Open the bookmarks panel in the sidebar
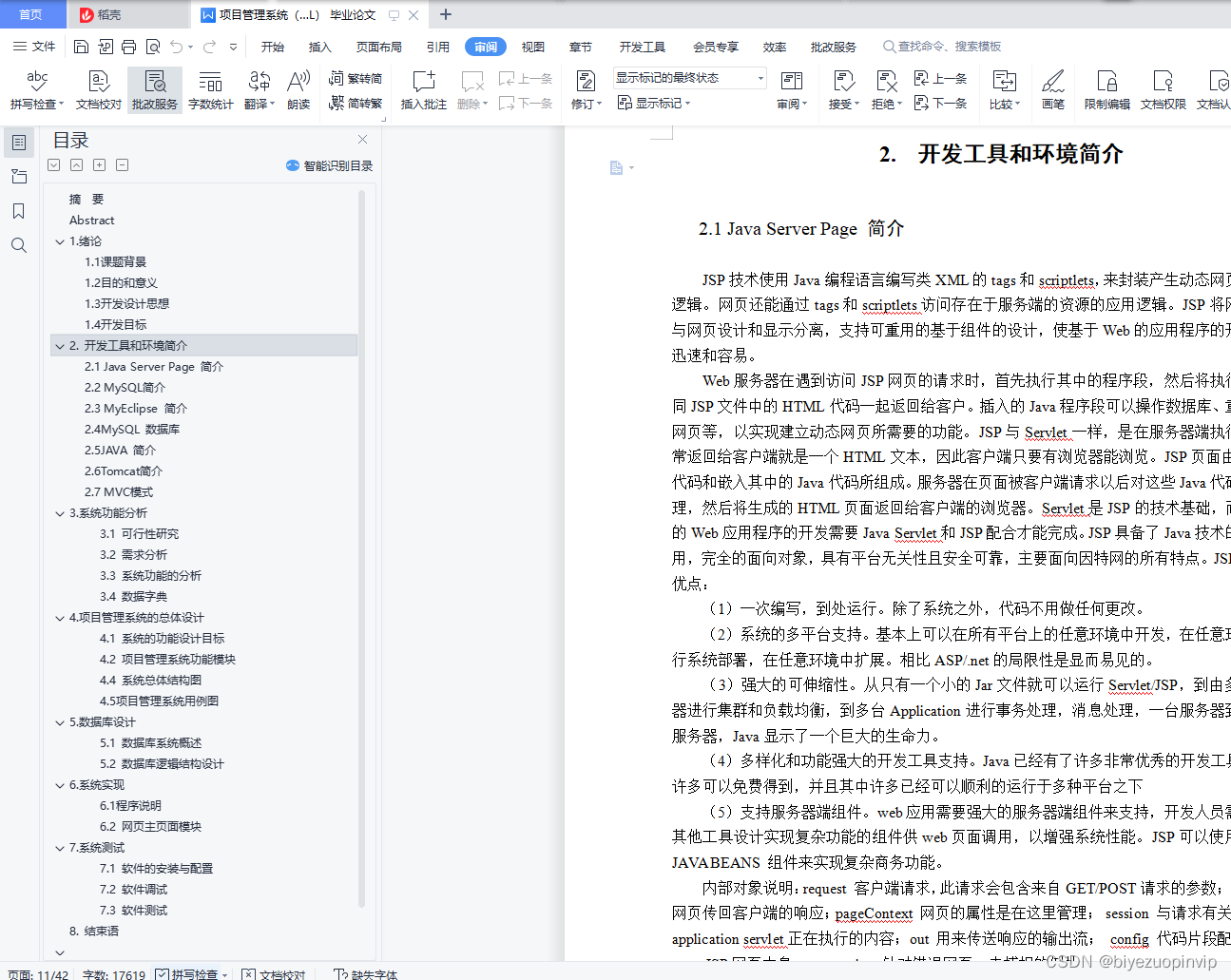The height and width of the screenshot is (980, 1231). click(x=18, y=211)
